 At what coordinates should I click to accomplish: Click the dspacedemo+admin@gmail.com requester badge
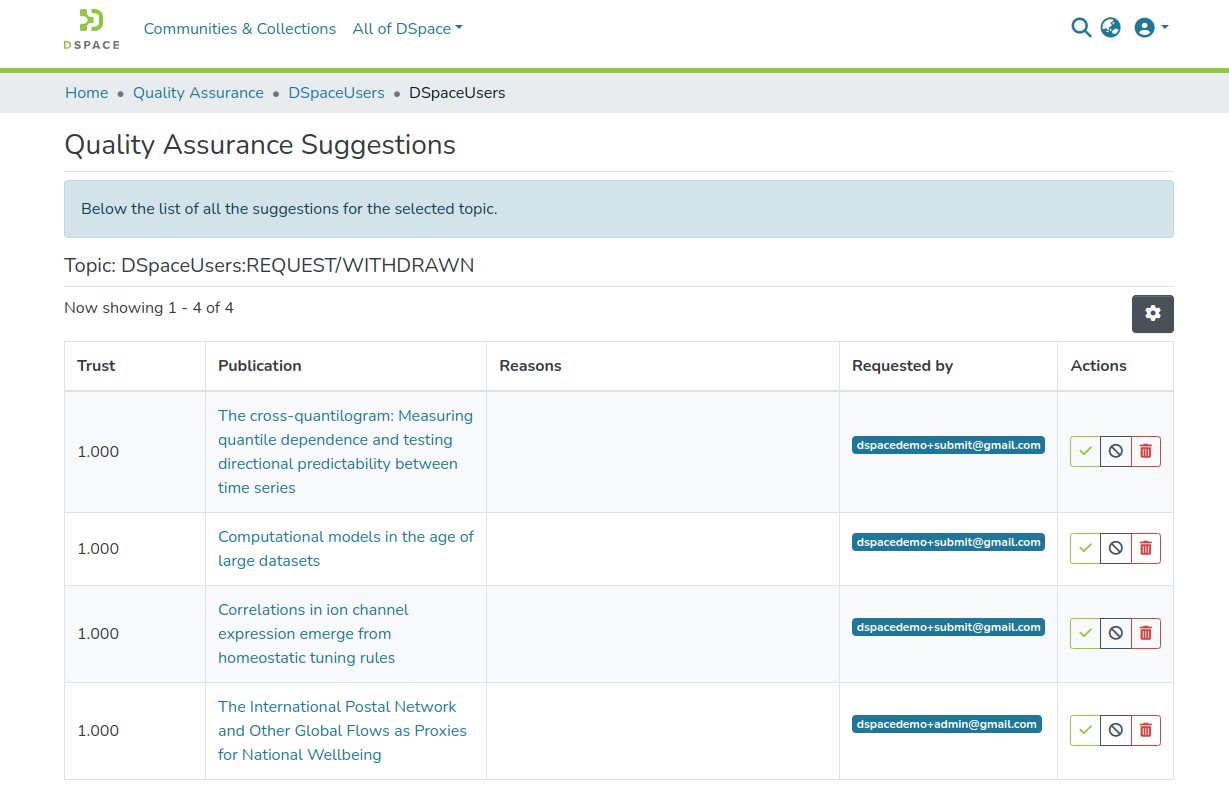[x=946, y=724]
